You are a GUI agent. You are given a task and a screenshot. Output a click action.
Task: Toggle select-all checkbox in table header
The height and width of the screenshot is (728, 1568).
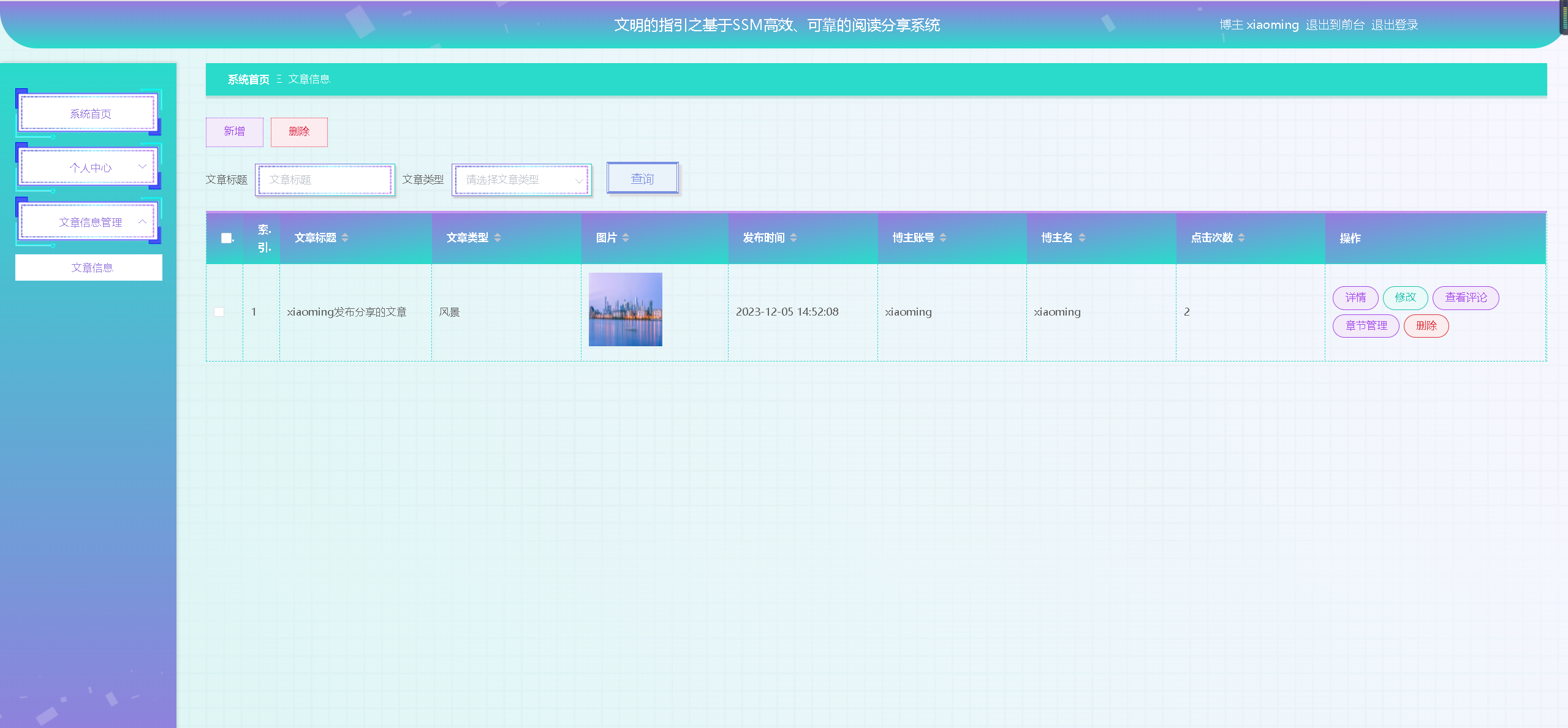pos(226,238)
